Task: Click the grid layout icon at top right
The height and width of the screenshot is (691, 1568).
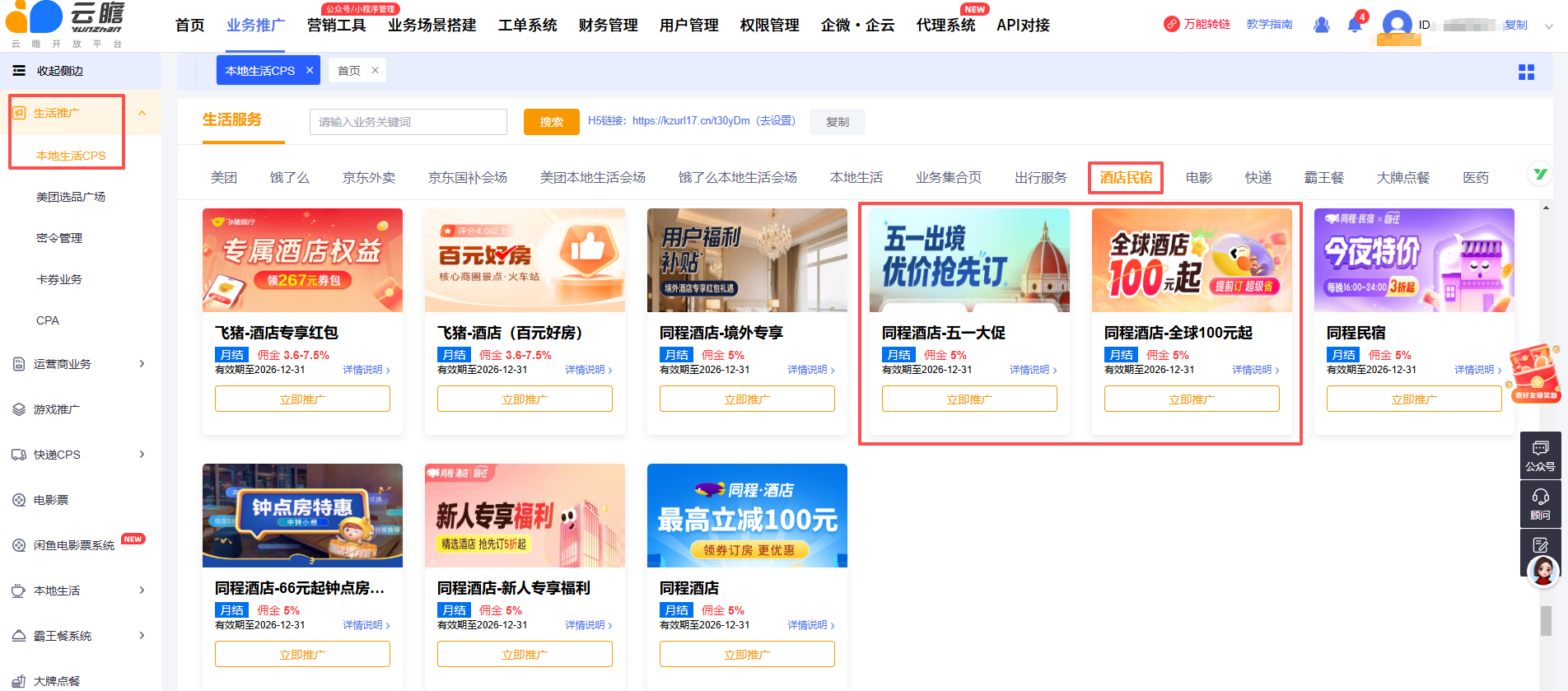Action: tap(1526, 72)
